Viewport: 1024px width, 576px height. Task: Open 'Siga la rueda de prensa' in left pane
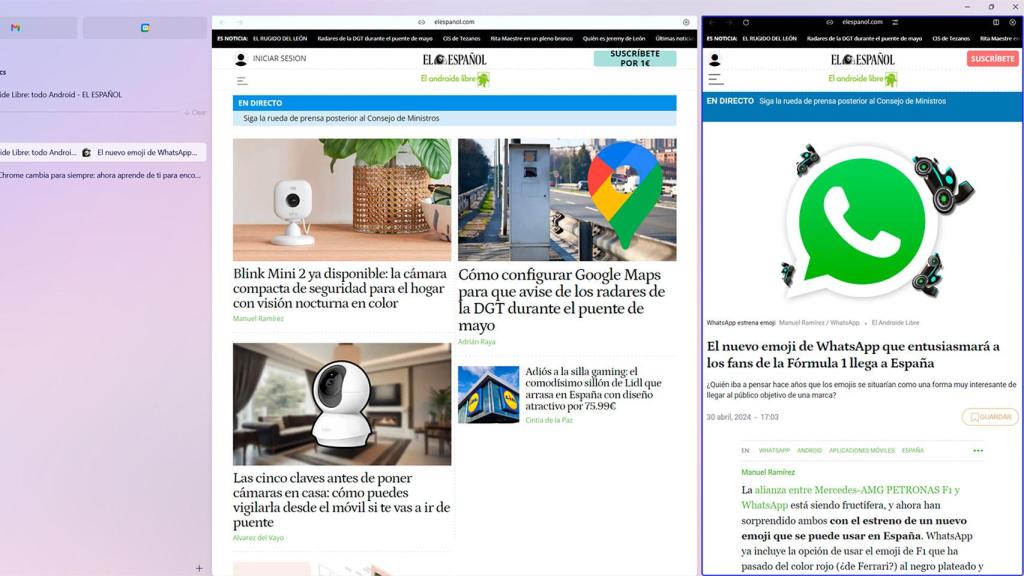click(341, 118)
